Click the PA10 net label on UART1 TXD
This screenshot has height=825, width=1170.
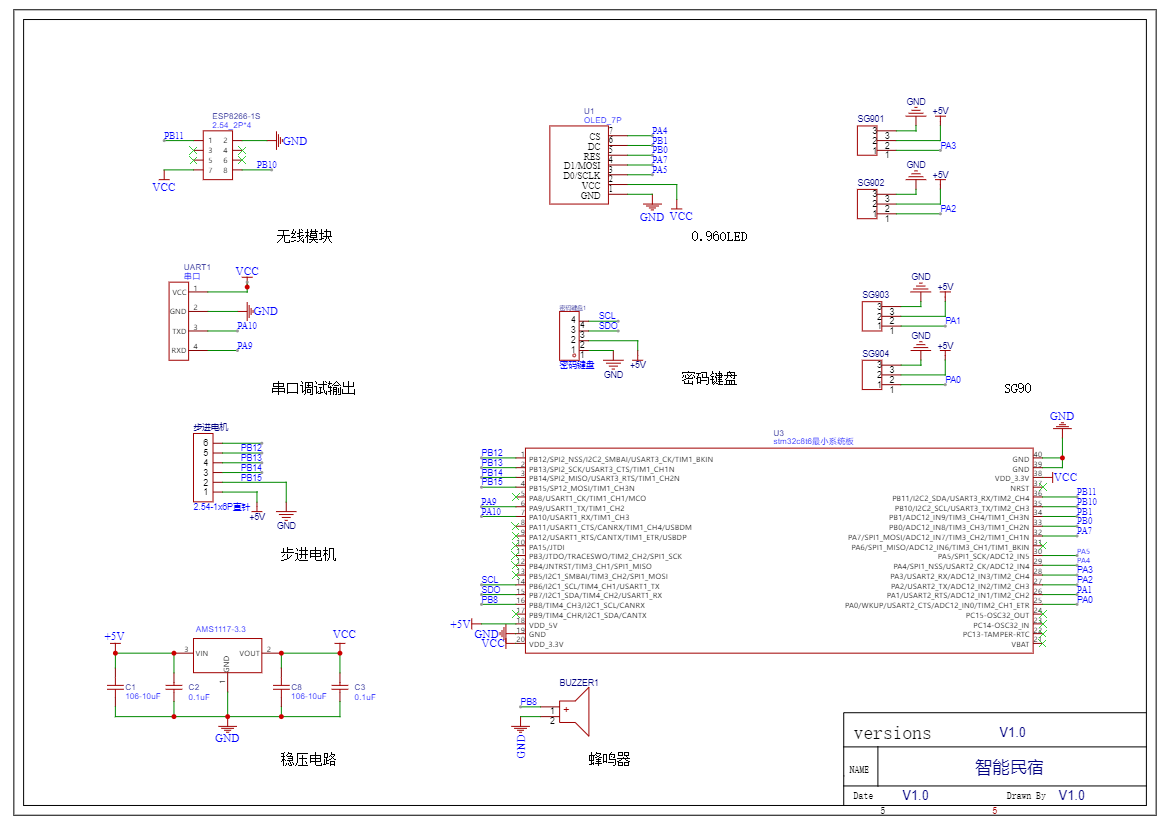pyautogui.click(x=247, y=326)
